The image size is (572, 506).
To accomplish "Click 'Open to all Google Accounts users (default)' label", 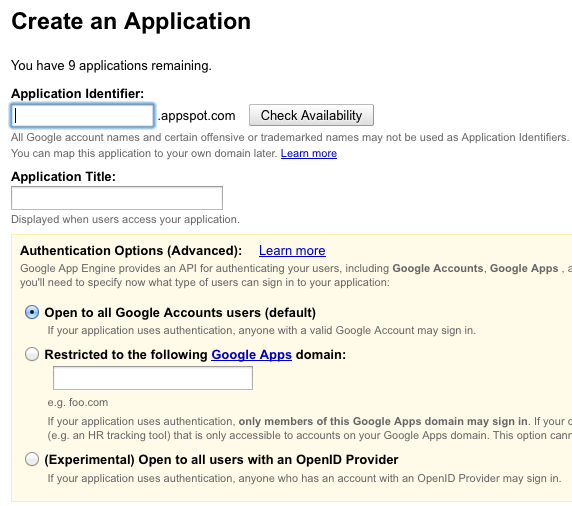I will [180, 313].
